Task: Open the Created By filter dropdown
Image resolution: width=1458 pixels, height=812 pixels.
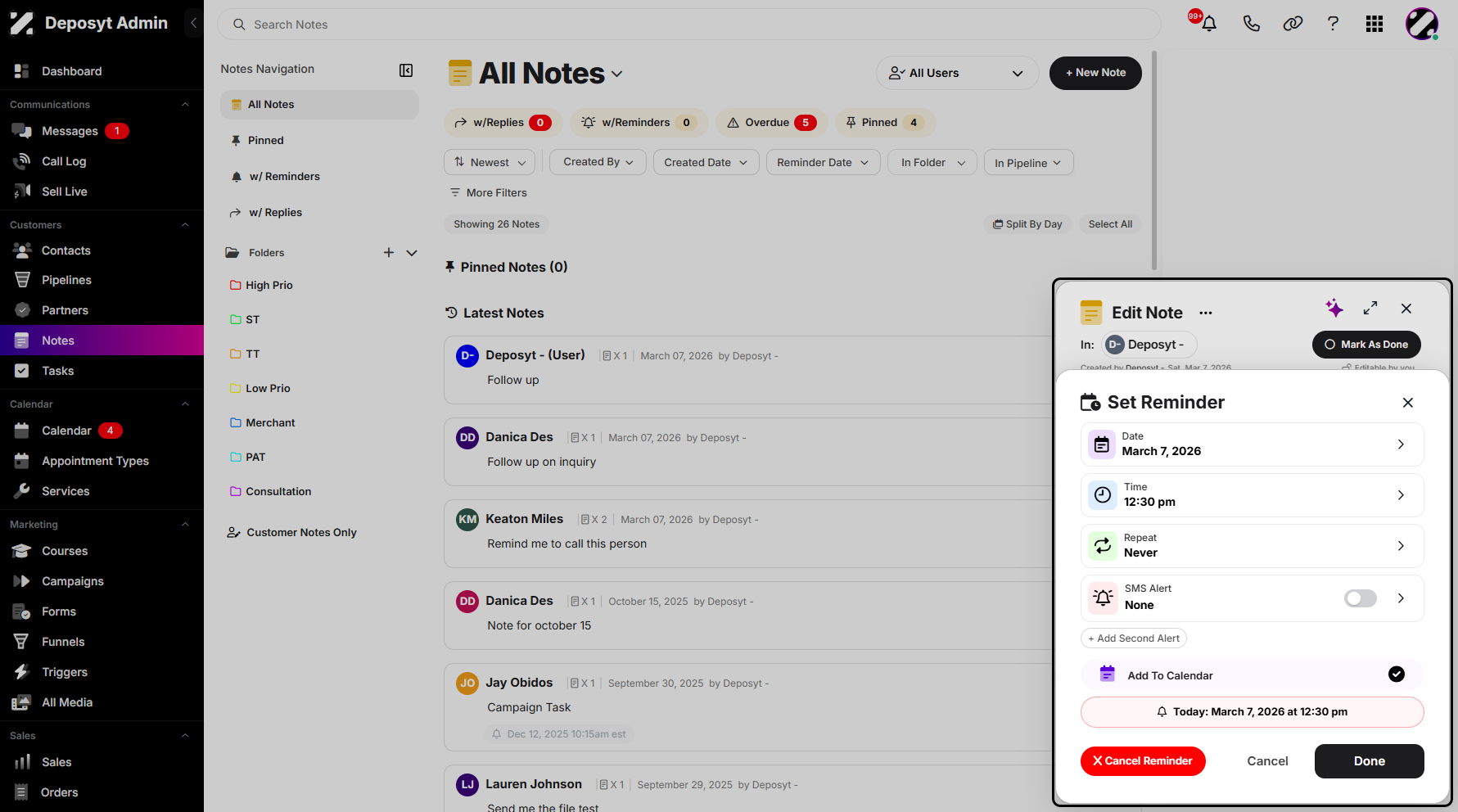Action: pos(598,162)
